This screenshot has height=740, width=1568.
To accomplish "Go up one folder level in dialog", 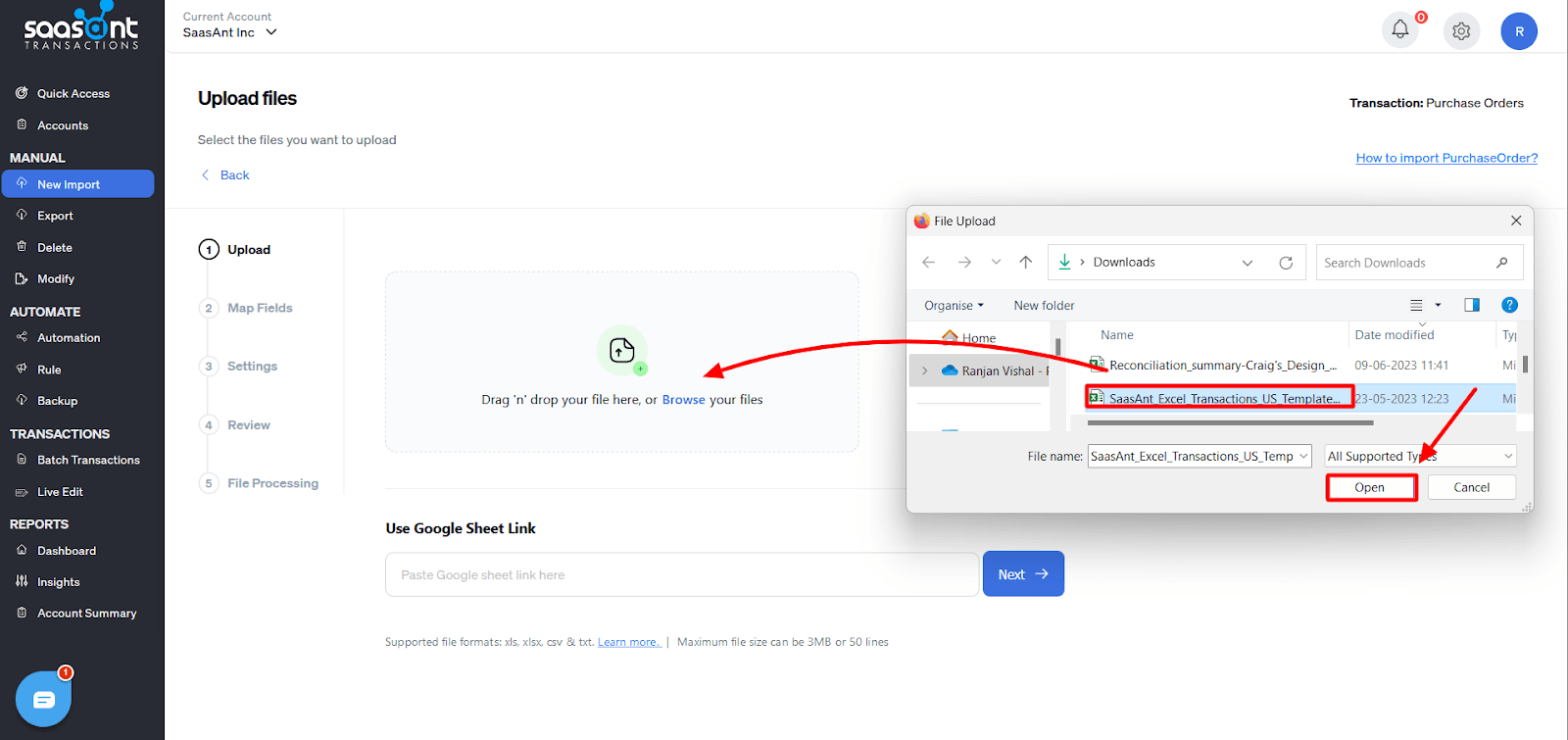I will tap(1025, 263).
